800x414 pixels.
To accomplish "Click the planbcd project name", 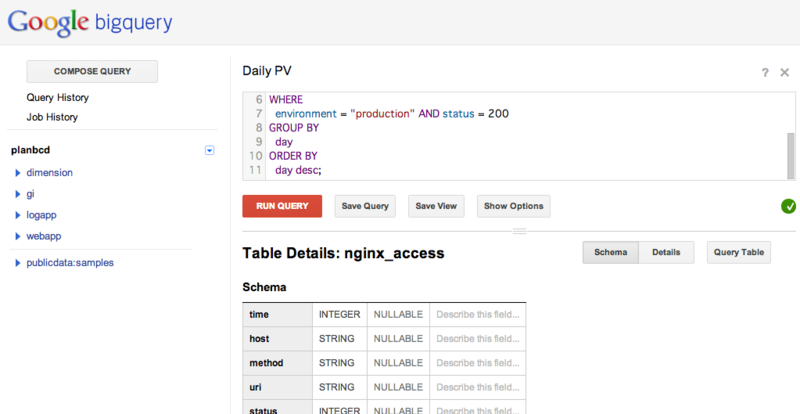I will pos(30,150).
